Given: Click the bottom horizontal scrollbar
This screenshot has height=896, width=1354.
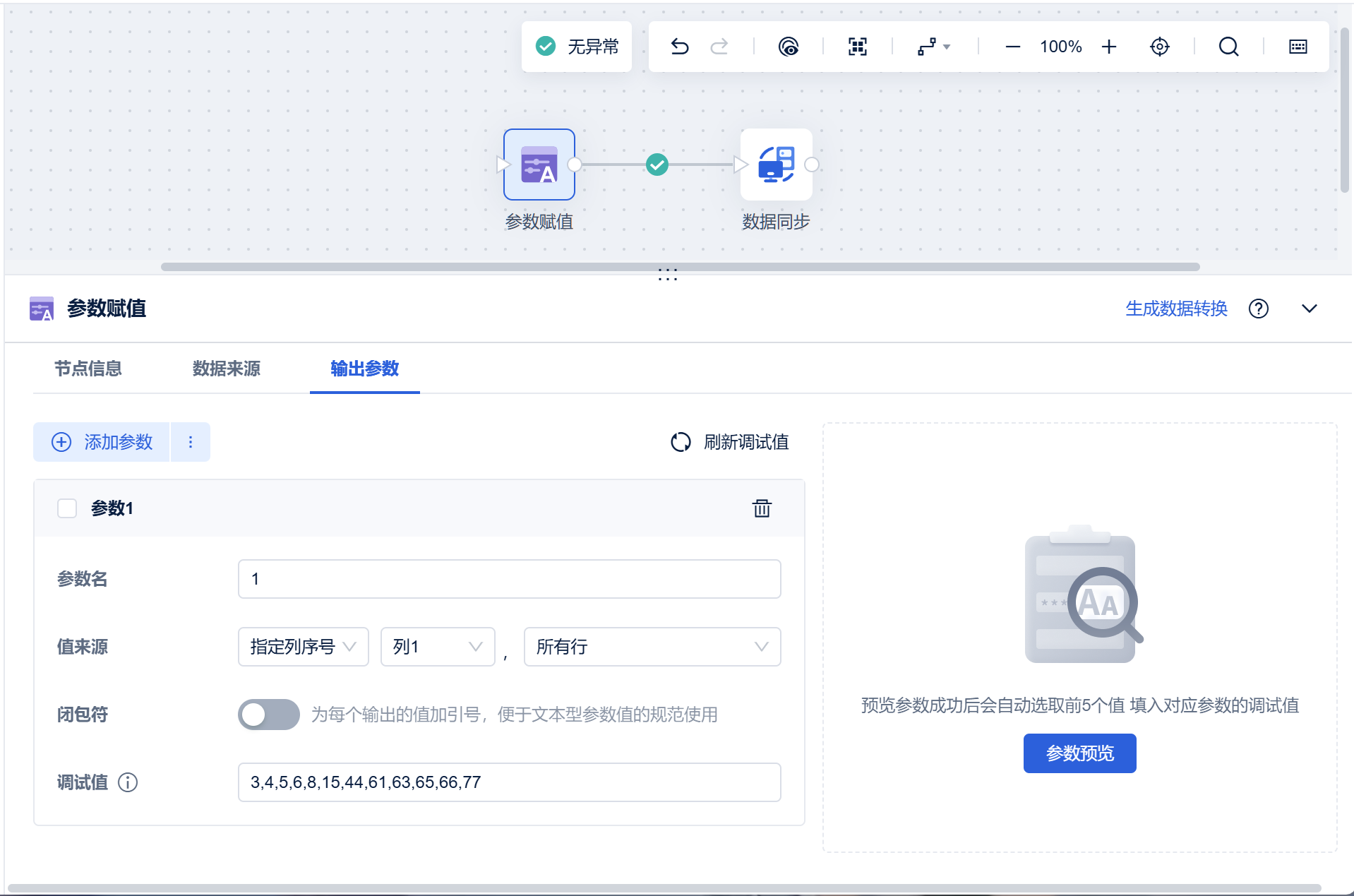Looking at the screenshot, I should [664, 888].
